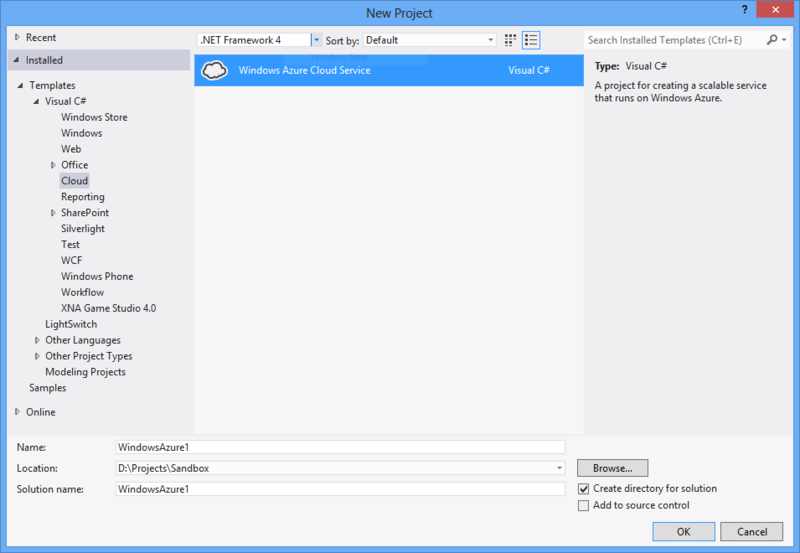Open the Location path dropdown arrow
Image resolution: width=800 pixels, height=553 pixels.
tap(559, 468)
